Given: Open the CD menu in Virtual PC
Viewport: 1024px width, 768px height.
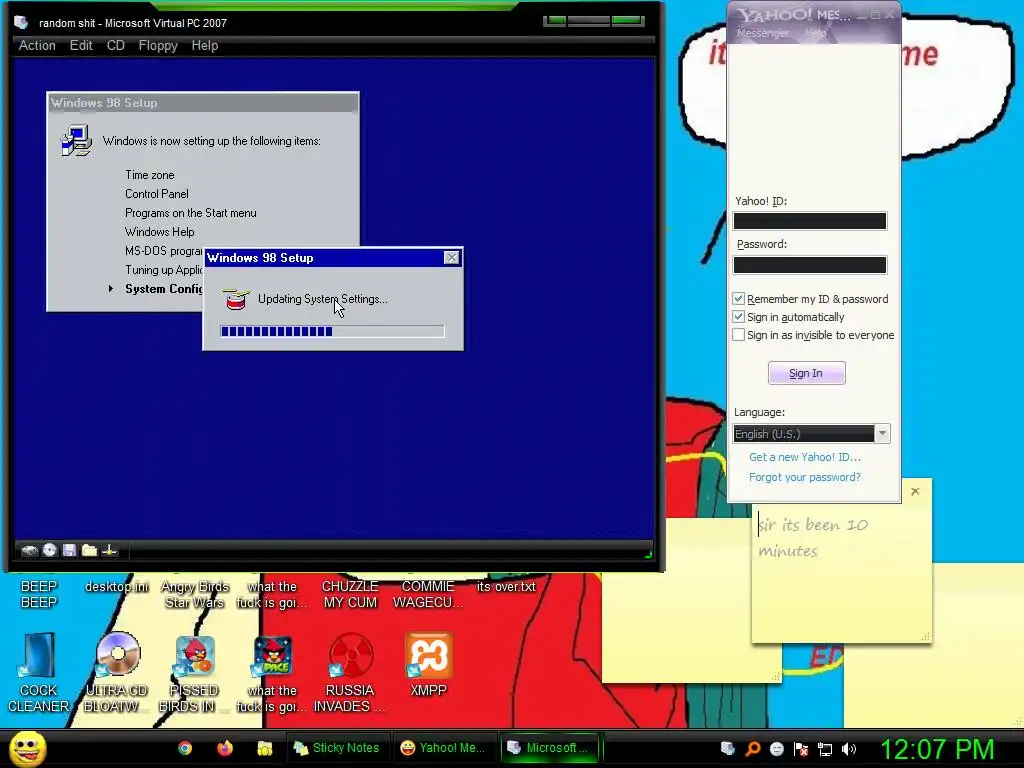Looking at the screenshot, I should [x=116, y=46].
